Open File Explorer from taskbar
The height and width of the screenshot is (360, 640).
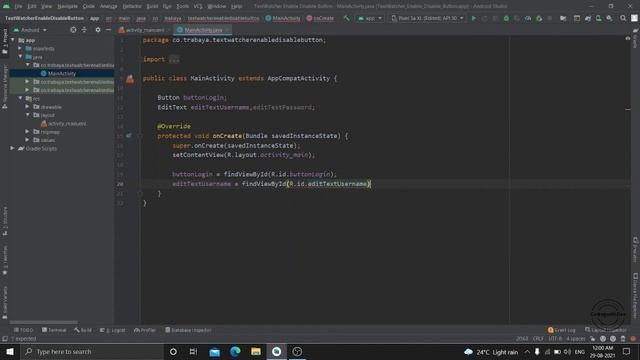(256, 351)
